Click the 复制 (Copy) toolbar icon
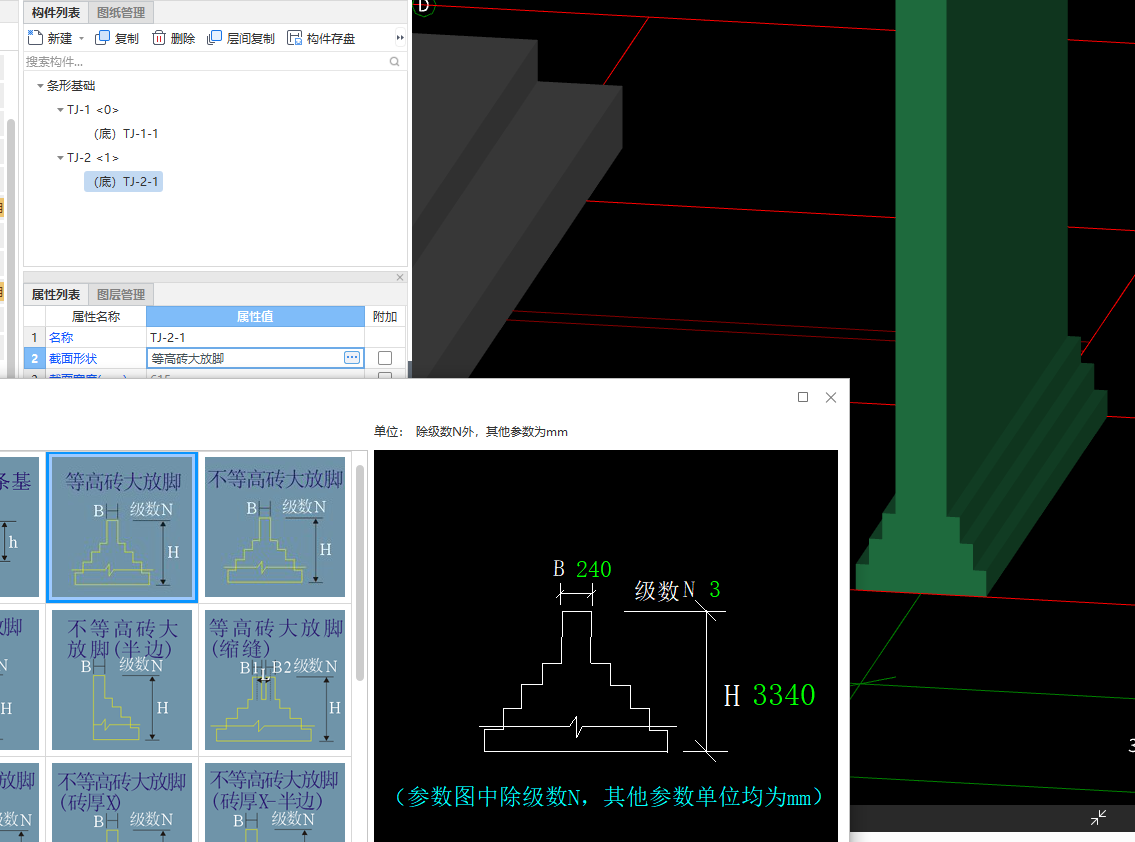The image size is (1135, 842). [x=103, y=38]
